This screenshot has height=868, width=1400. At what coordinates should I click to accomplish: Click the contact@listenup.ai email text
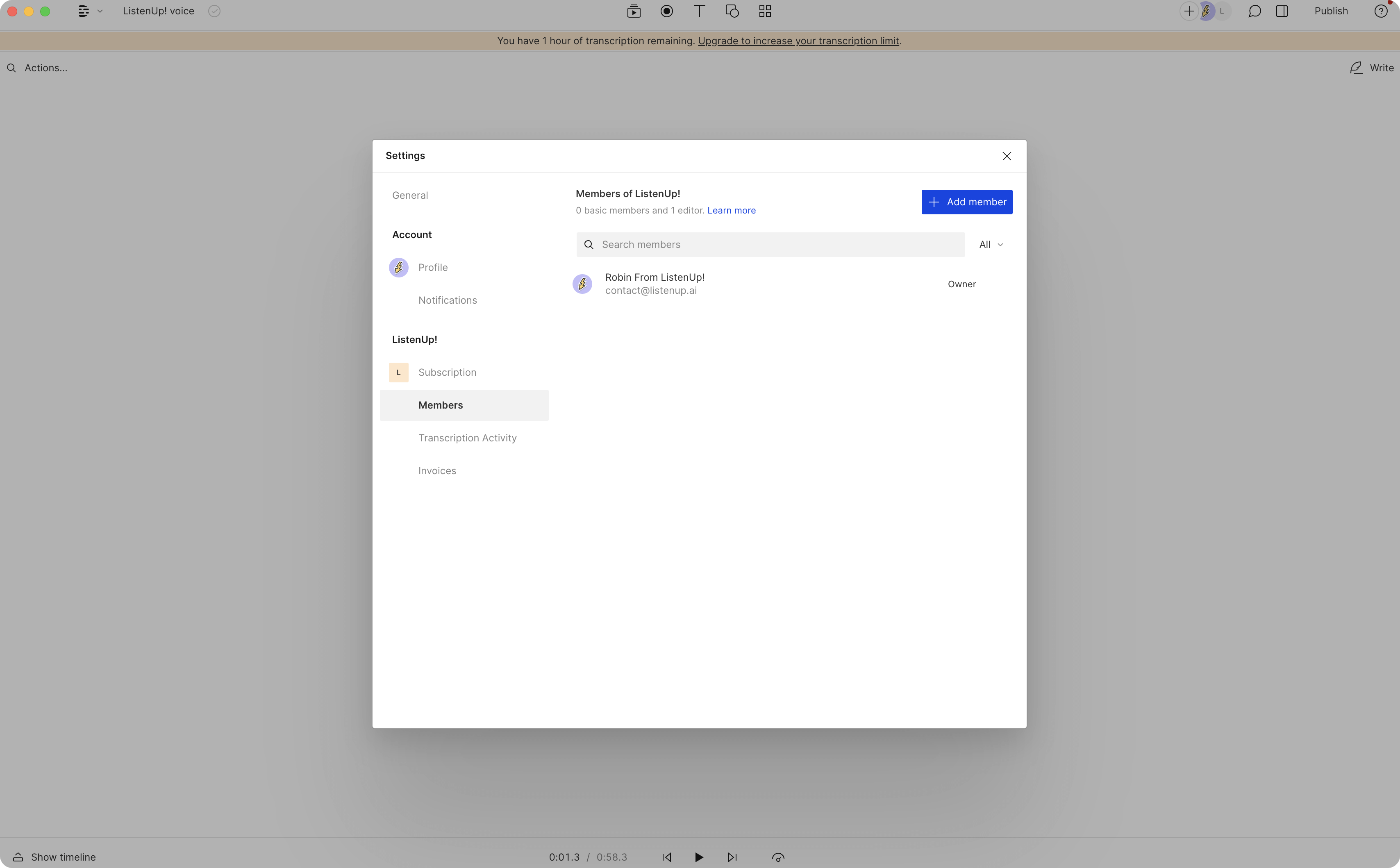click(651, 291)
